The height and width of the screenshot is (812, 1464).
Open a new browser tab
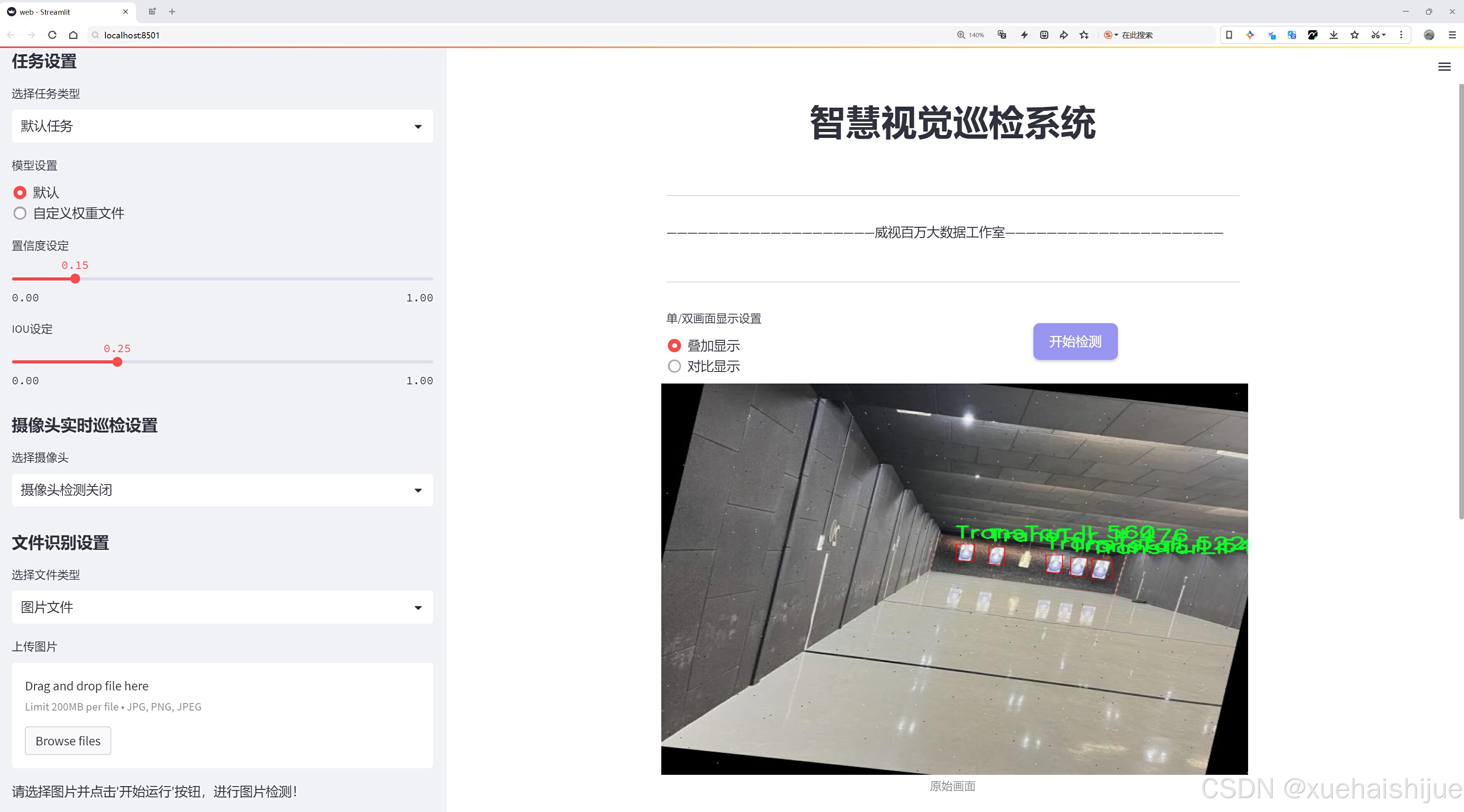[x=172, y=11]
